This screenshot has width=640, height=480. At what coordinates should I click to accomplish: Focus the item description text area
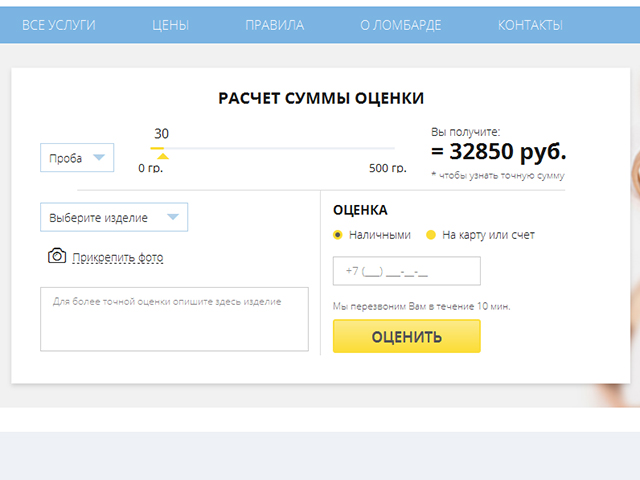(x=174, y=319)
